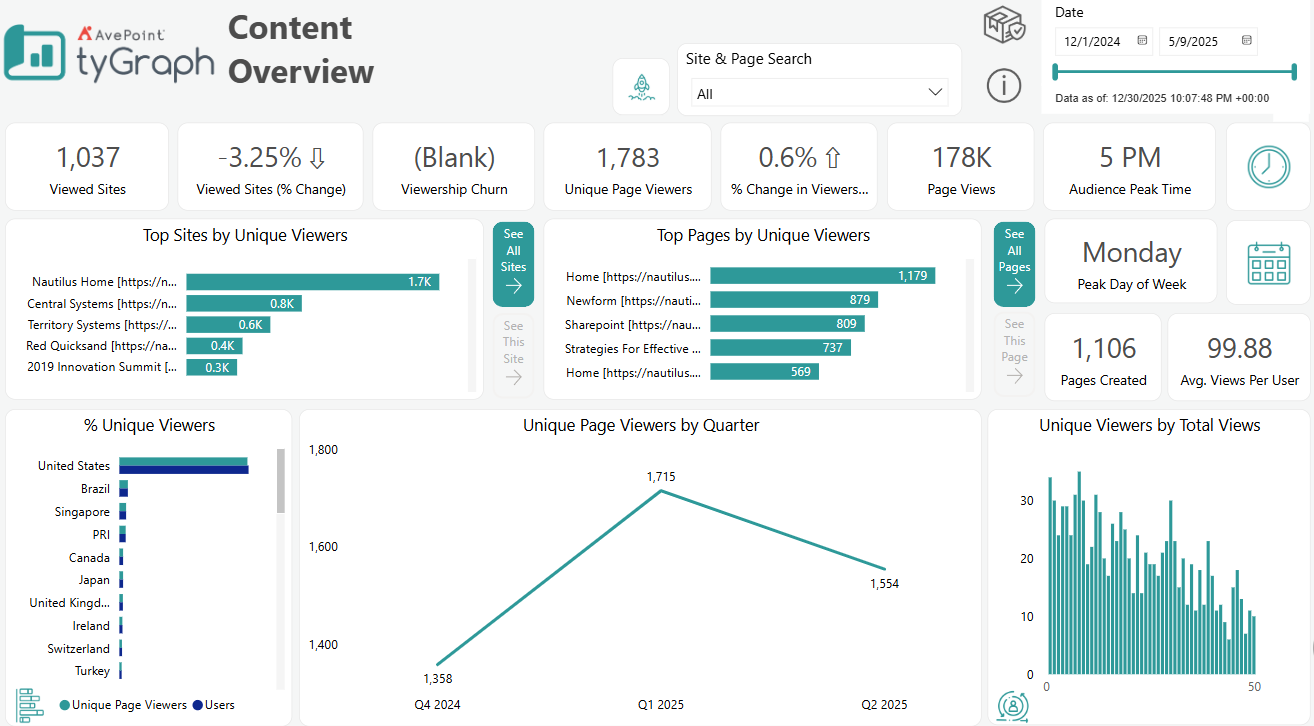The width and height of the screenshot is (1314, 726).
Task: Click Page Views 178K card
Action: click(961, 166)
